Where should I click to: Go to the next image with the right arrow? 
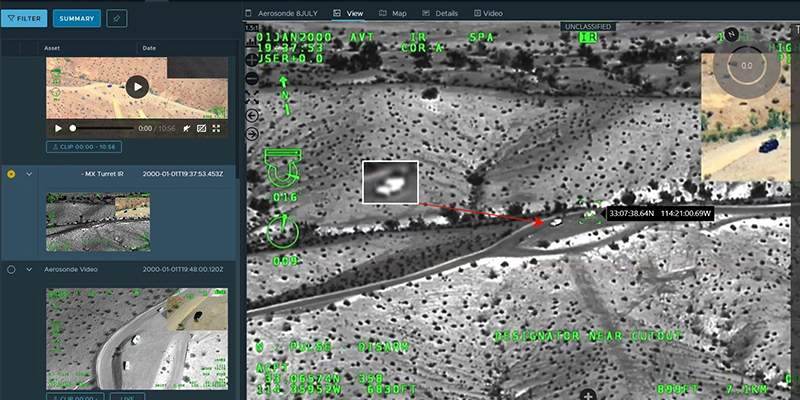coord(252,134)
